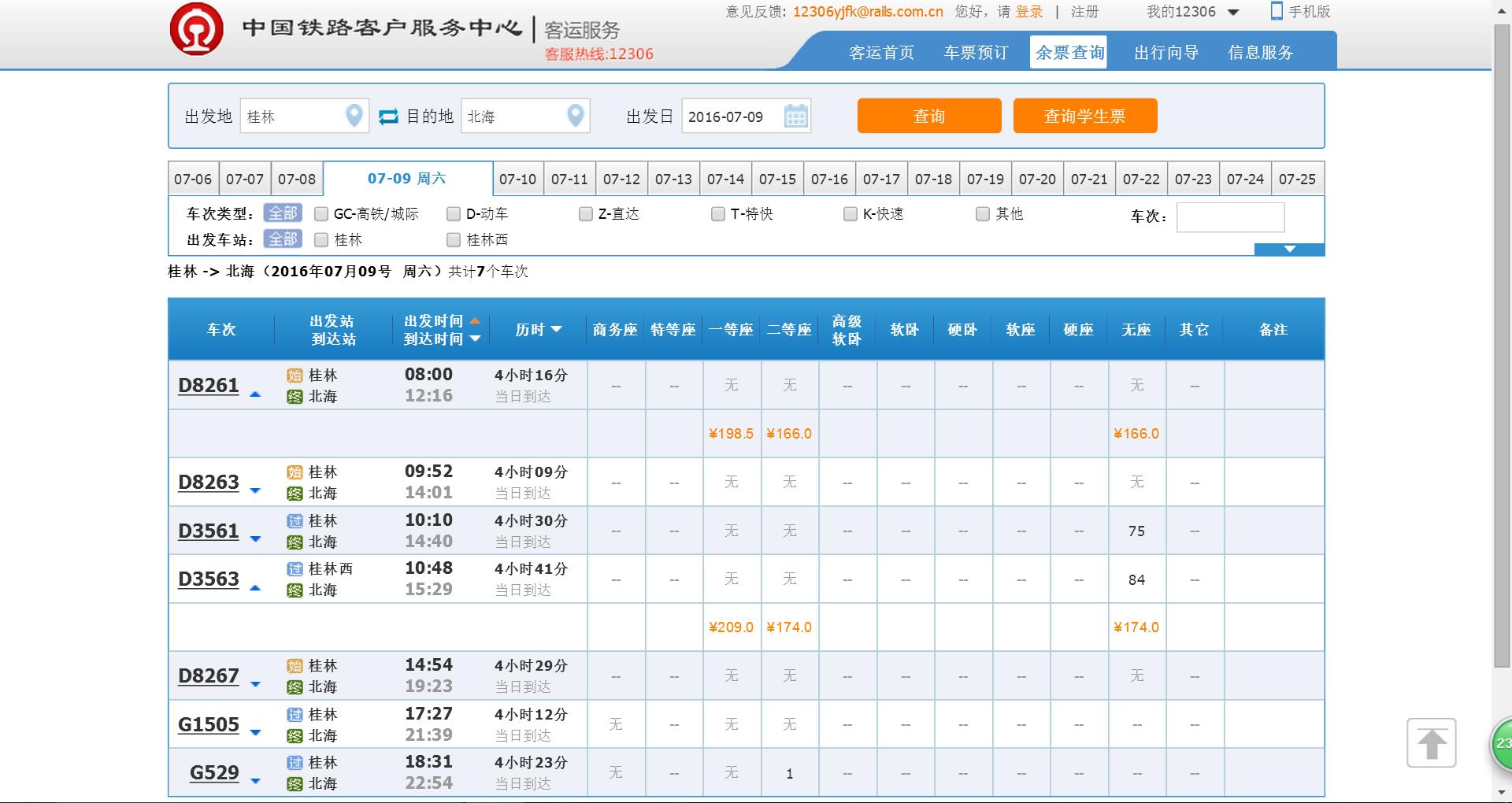Viewport: 1512px width, 803px height.
Task: Click the mobile phone version icon
Action: pyautogui.click(x=1277, y=11)
